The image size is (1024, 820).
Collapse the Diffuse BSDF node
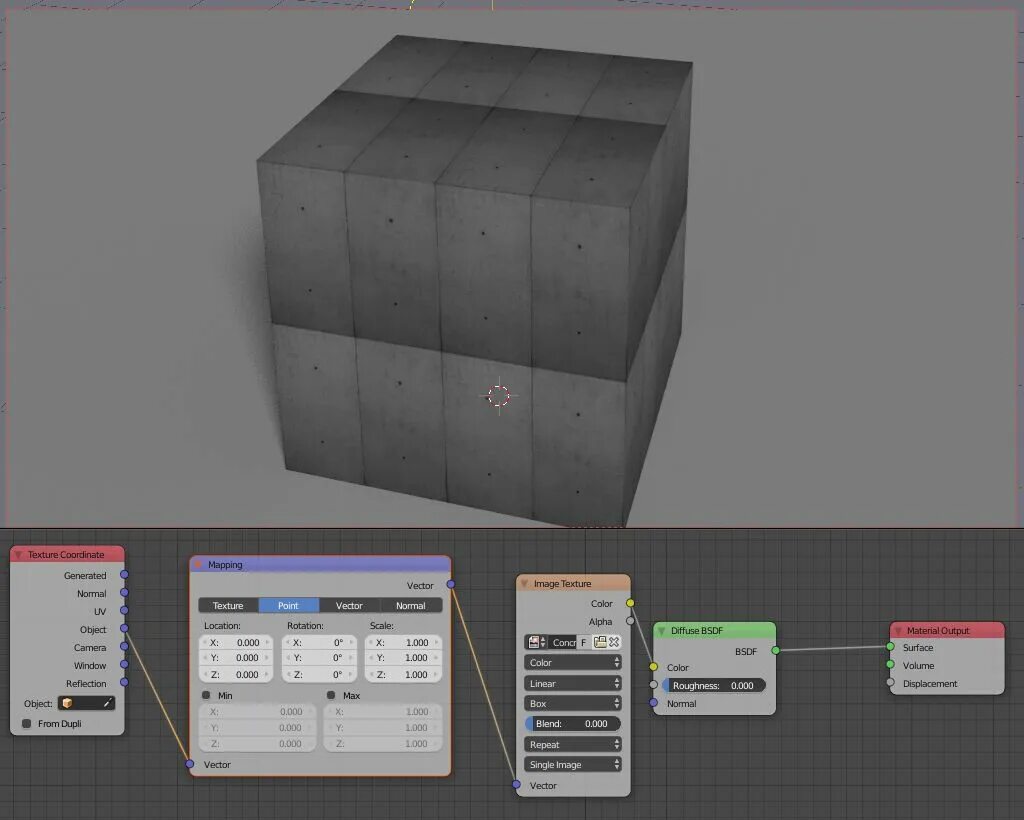pos(662,631)
